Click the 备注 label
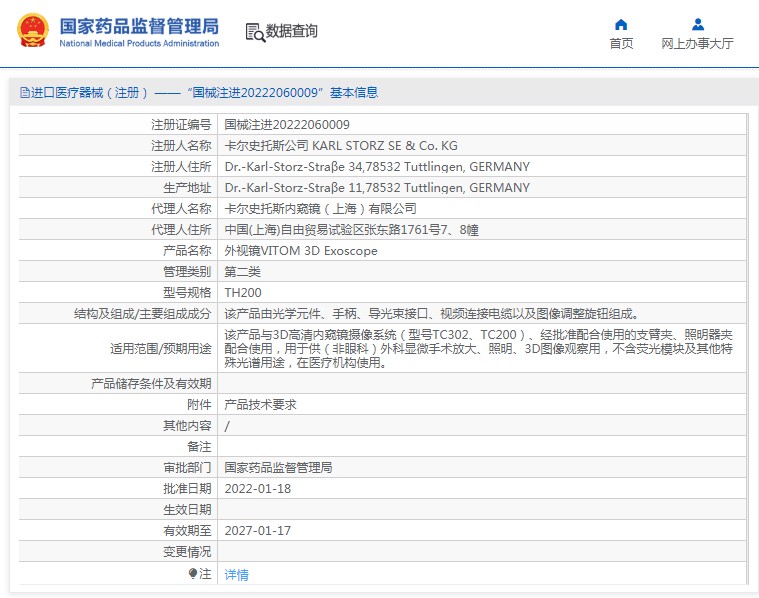Viewport: 759px width, 598px height. point(199,447)
